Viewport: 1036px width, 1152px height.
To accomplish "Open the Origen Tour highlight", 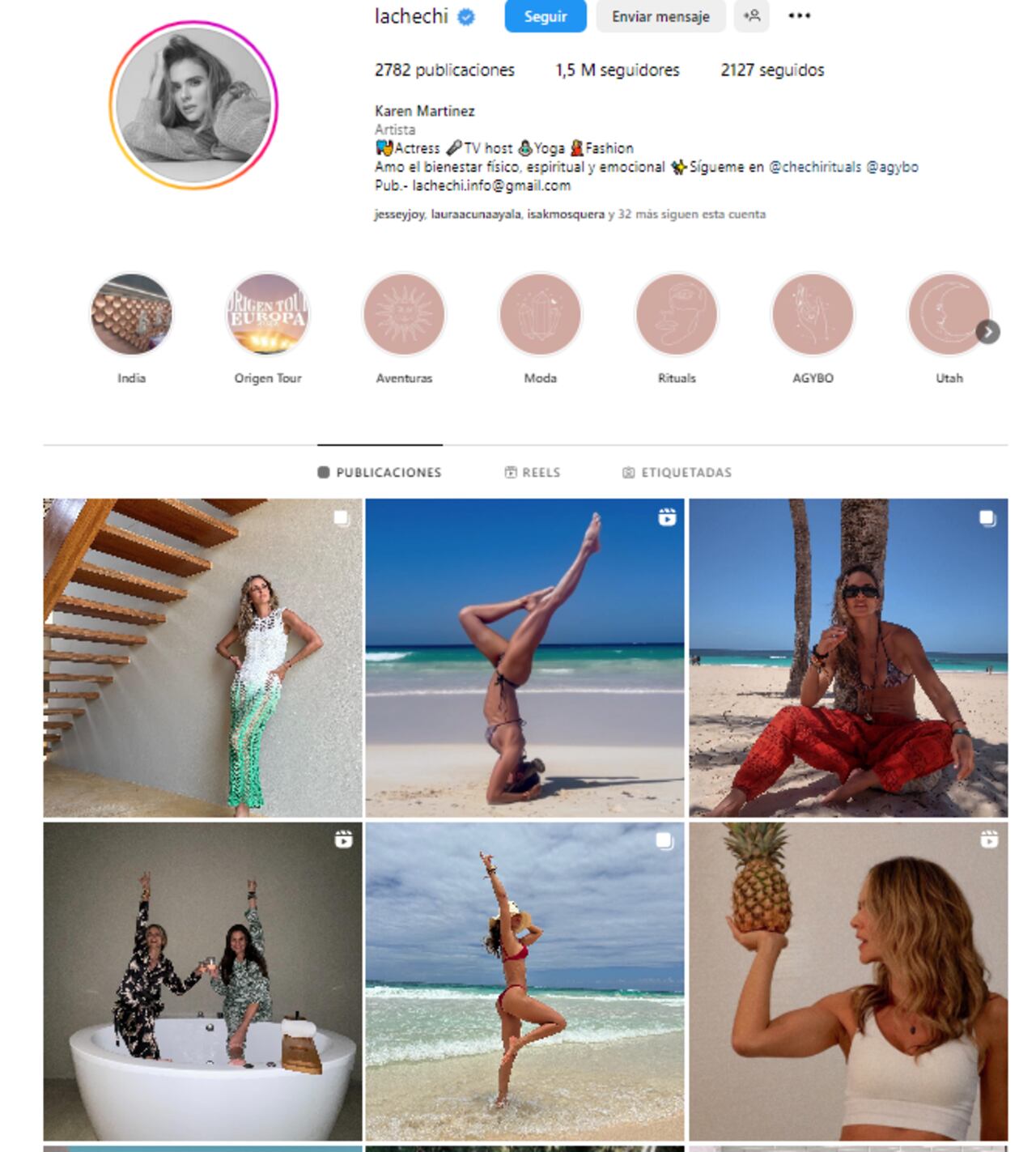I will tap(268, 314).
